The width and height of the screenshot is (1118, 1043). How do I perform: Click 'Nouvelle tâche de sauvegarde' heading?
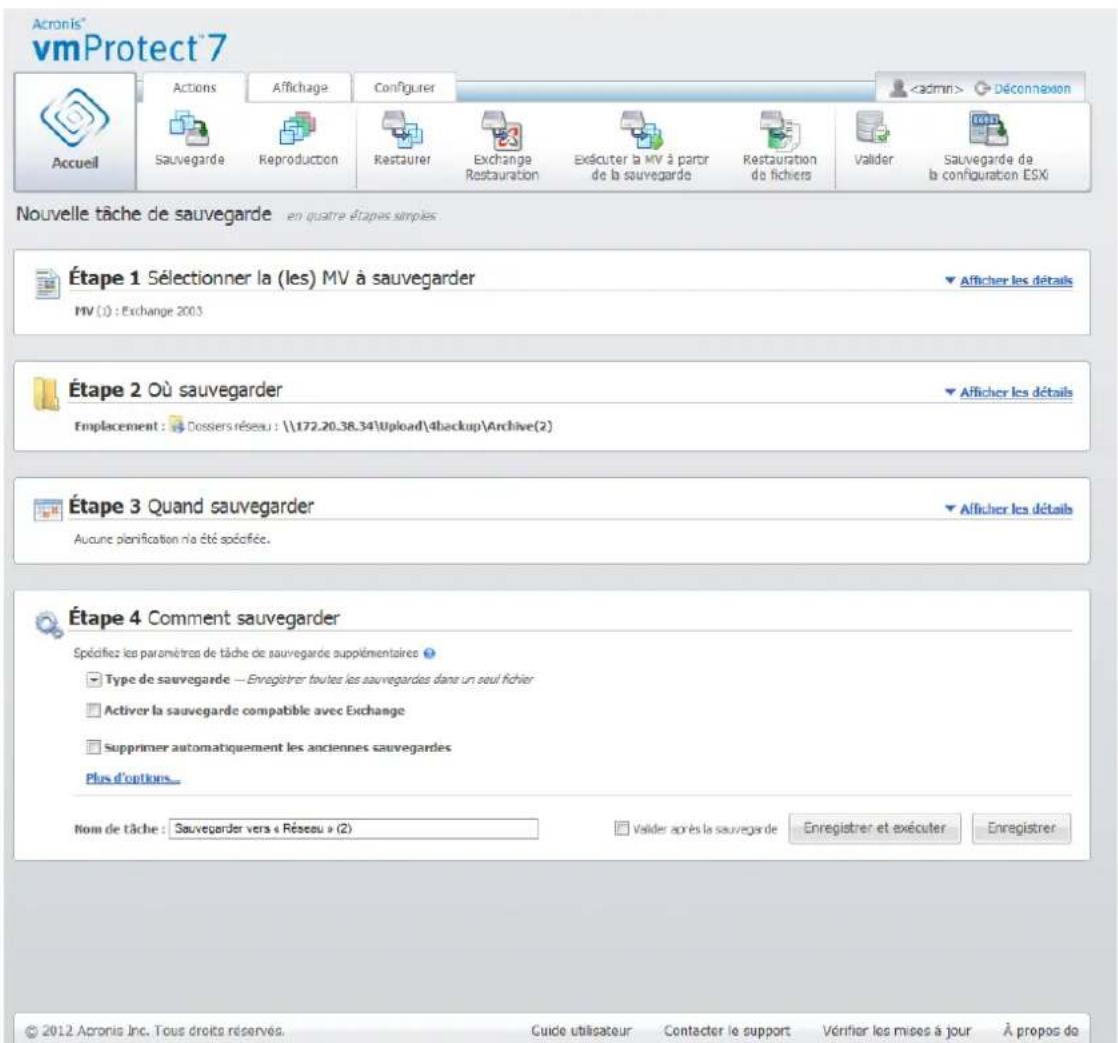pyautogui.click(x=143, y=214)
